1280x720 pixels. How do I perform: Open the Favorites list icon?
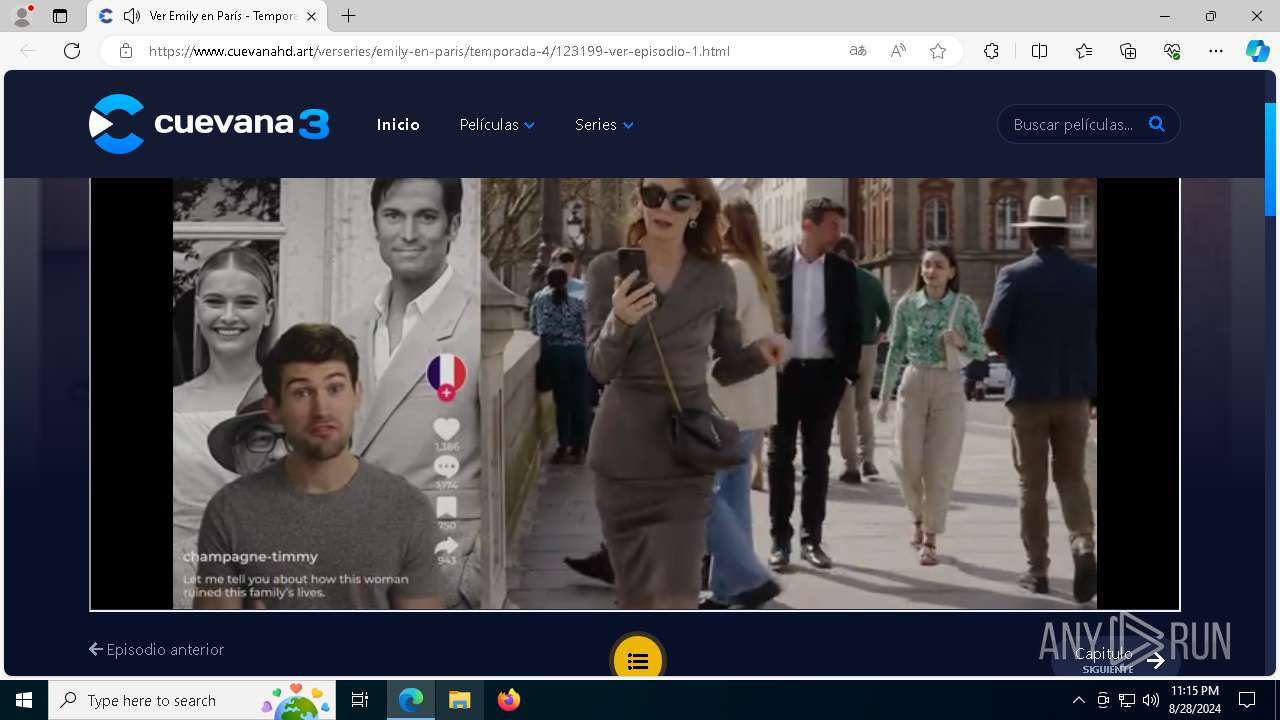pyautogui.click(x=1084, y=51)
